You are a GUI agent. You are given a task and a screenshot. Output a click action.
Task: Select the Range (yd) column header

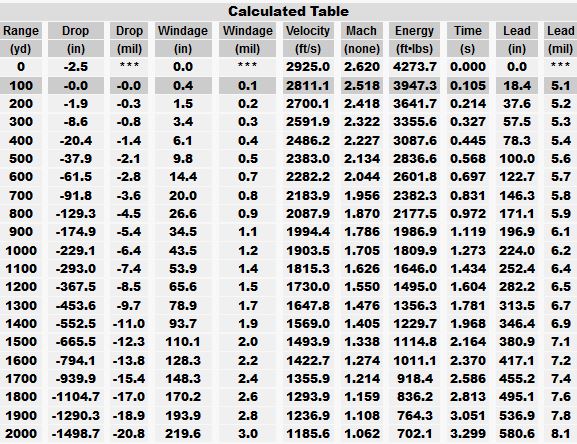pyautogui.click(x=21, y=39)
